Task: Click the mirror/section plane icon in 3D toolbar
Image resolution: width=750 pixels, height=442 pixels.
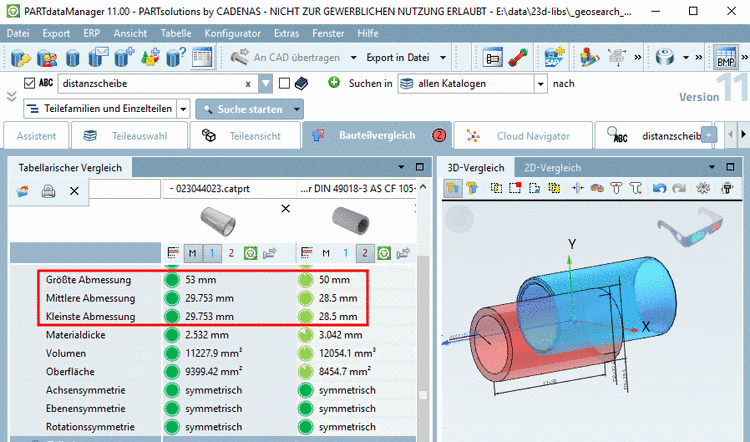Action: pos(577,188)
